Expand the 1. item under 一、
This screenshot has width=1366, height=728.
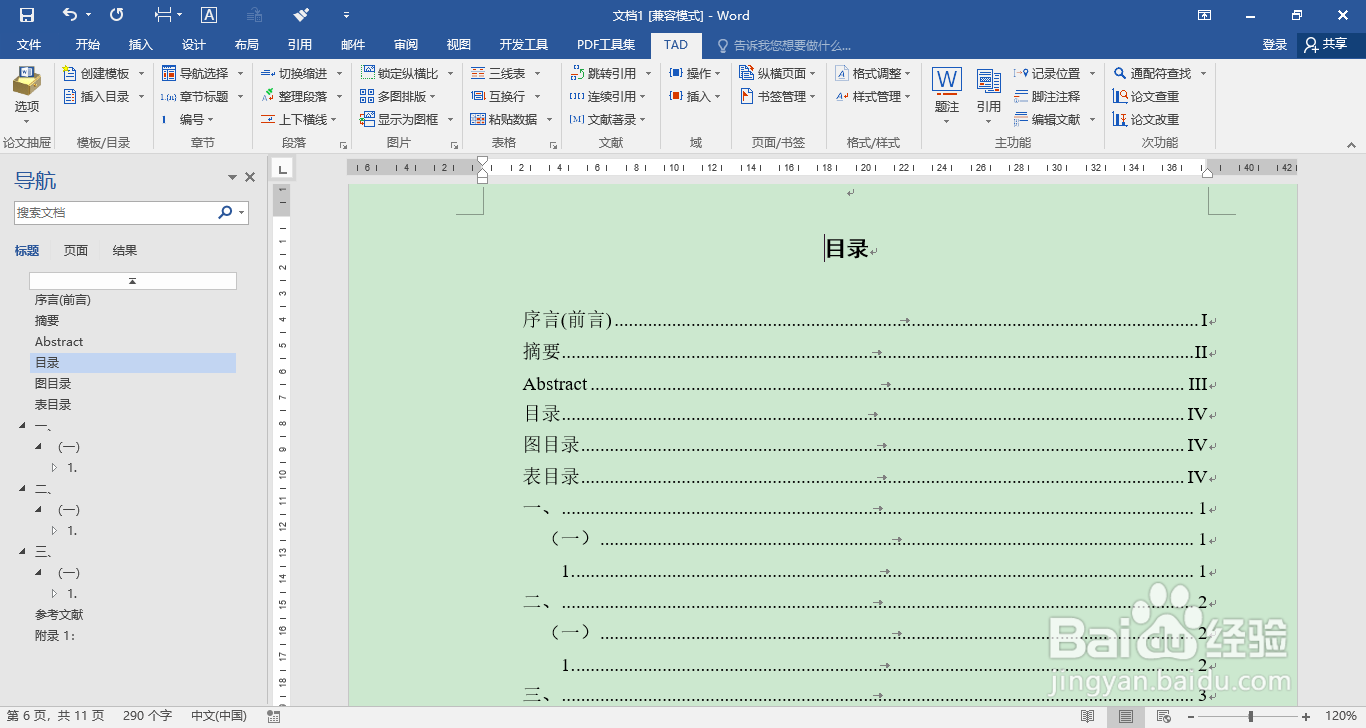pos(55,468)
